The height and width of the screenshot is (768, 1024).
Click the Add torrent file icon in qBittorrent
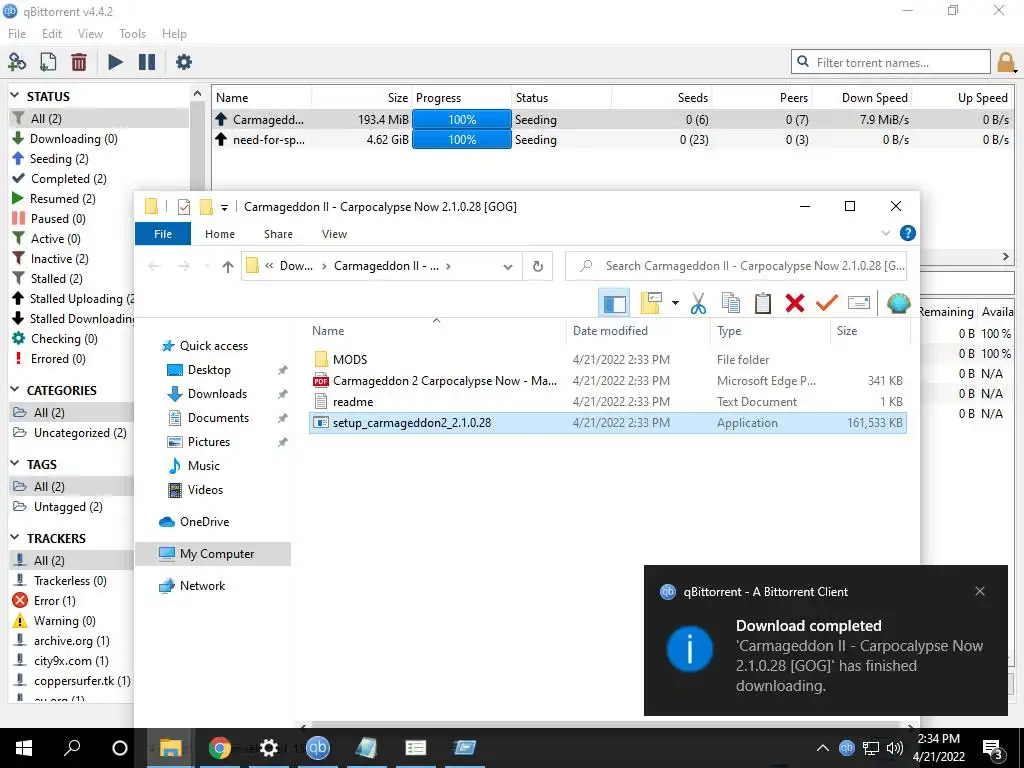[48, 62]
